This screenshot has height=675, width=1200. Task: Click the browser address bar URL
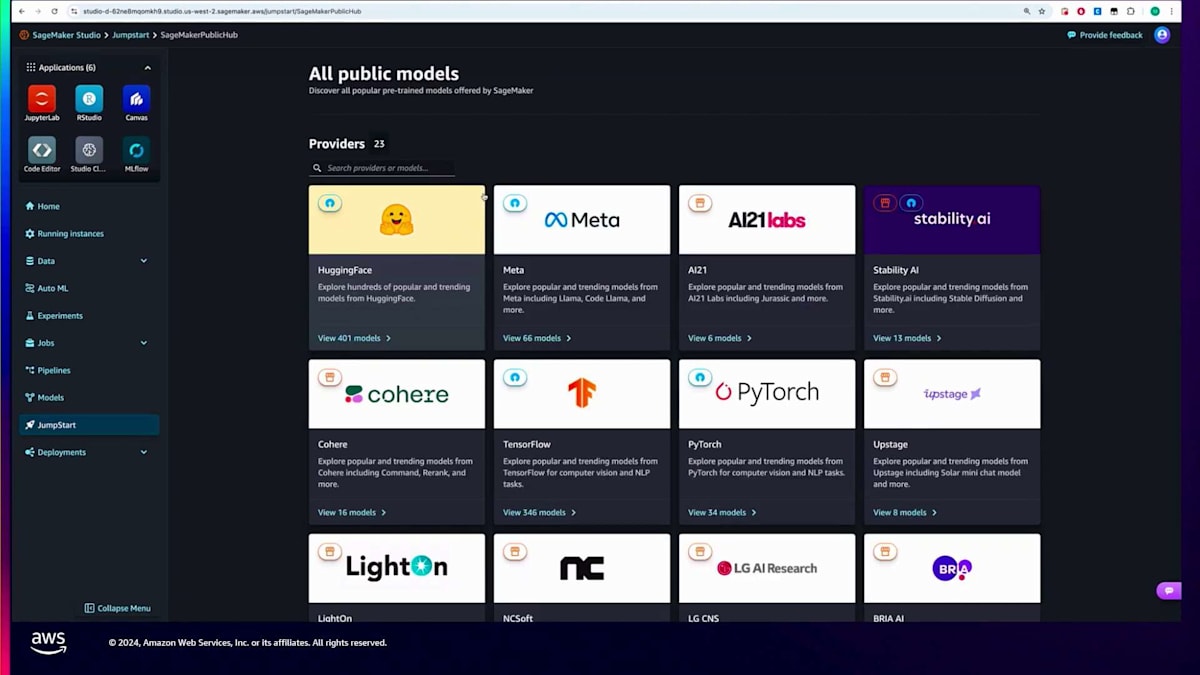[x=222, y=11]
